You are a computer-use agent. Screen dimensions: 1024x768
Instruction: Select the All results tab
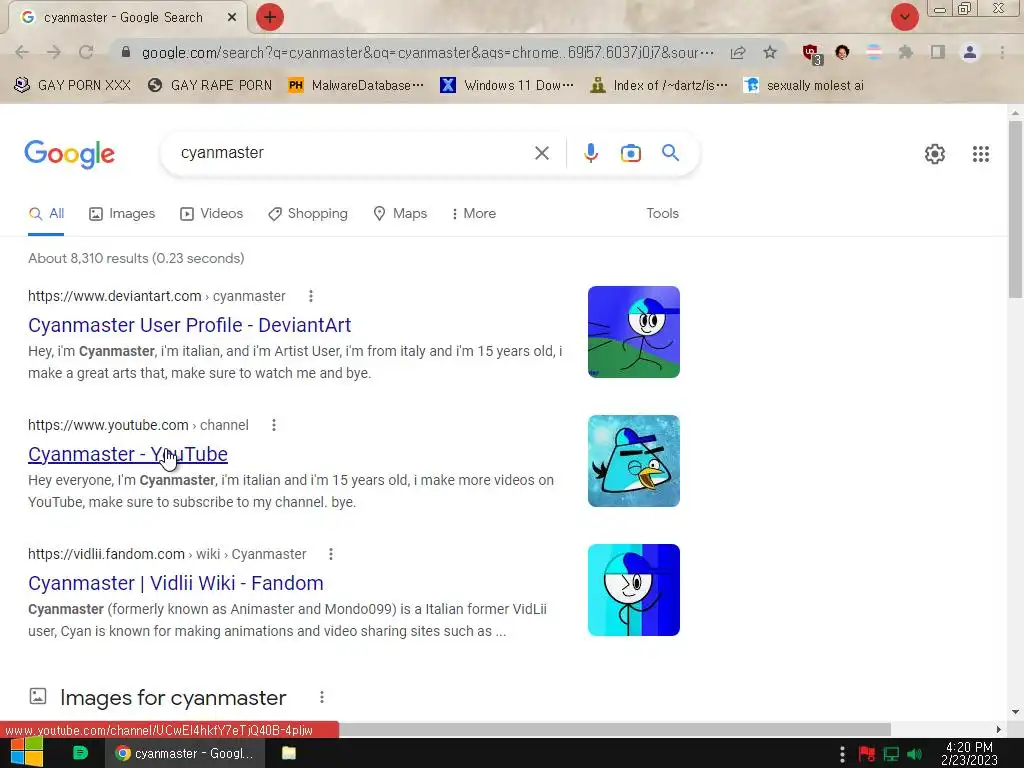(46, 214)
